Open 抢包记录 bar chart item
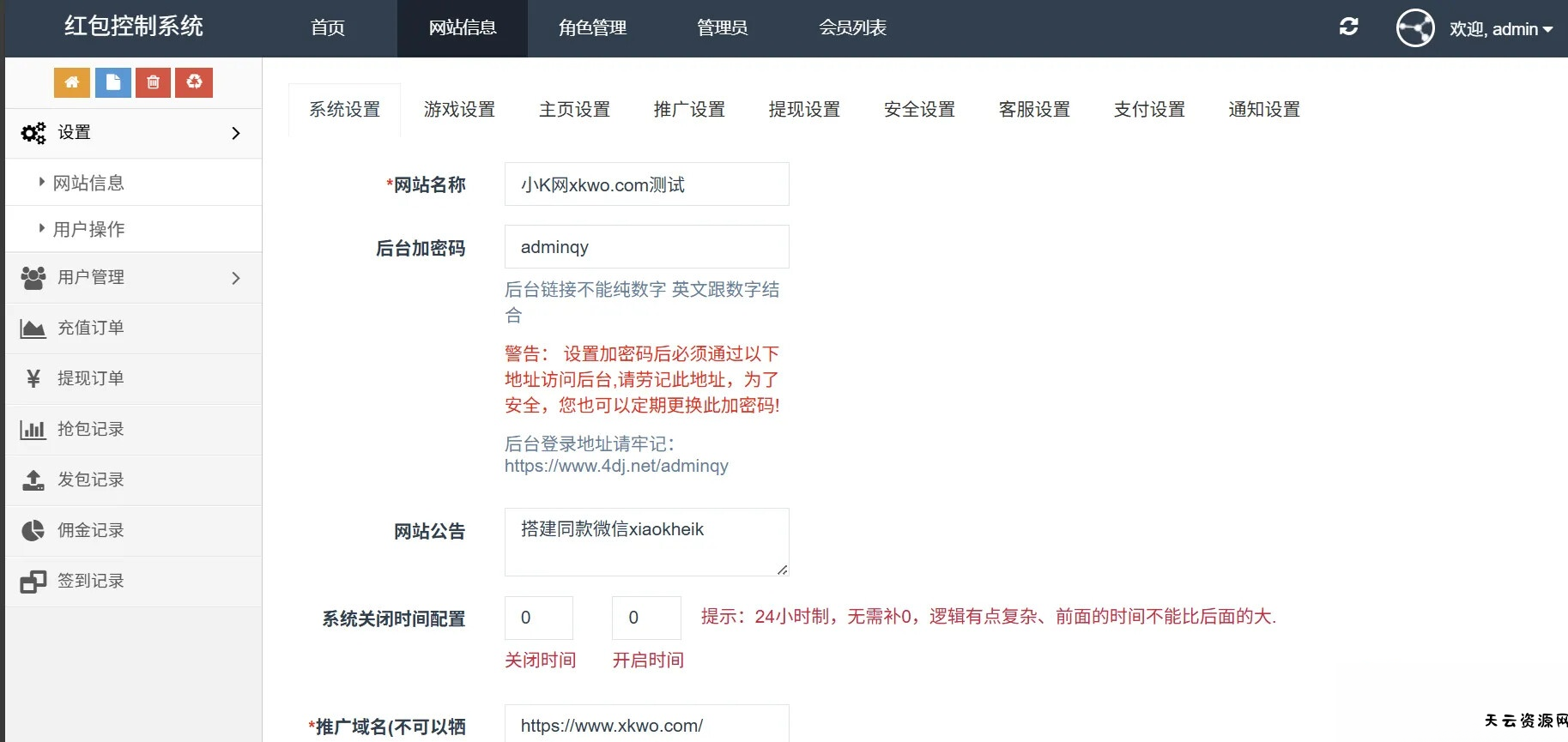 pos(90,429)
